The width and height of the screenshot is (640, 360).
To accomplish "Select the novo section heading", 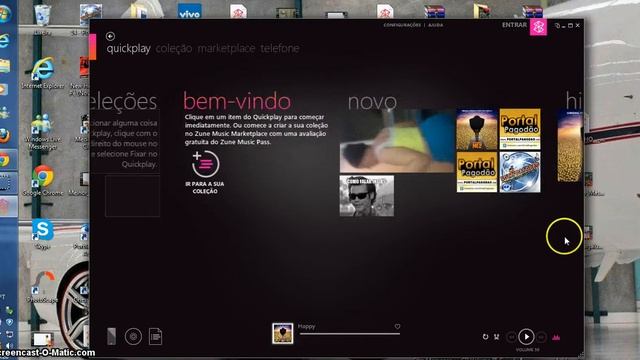I will 372,102.
